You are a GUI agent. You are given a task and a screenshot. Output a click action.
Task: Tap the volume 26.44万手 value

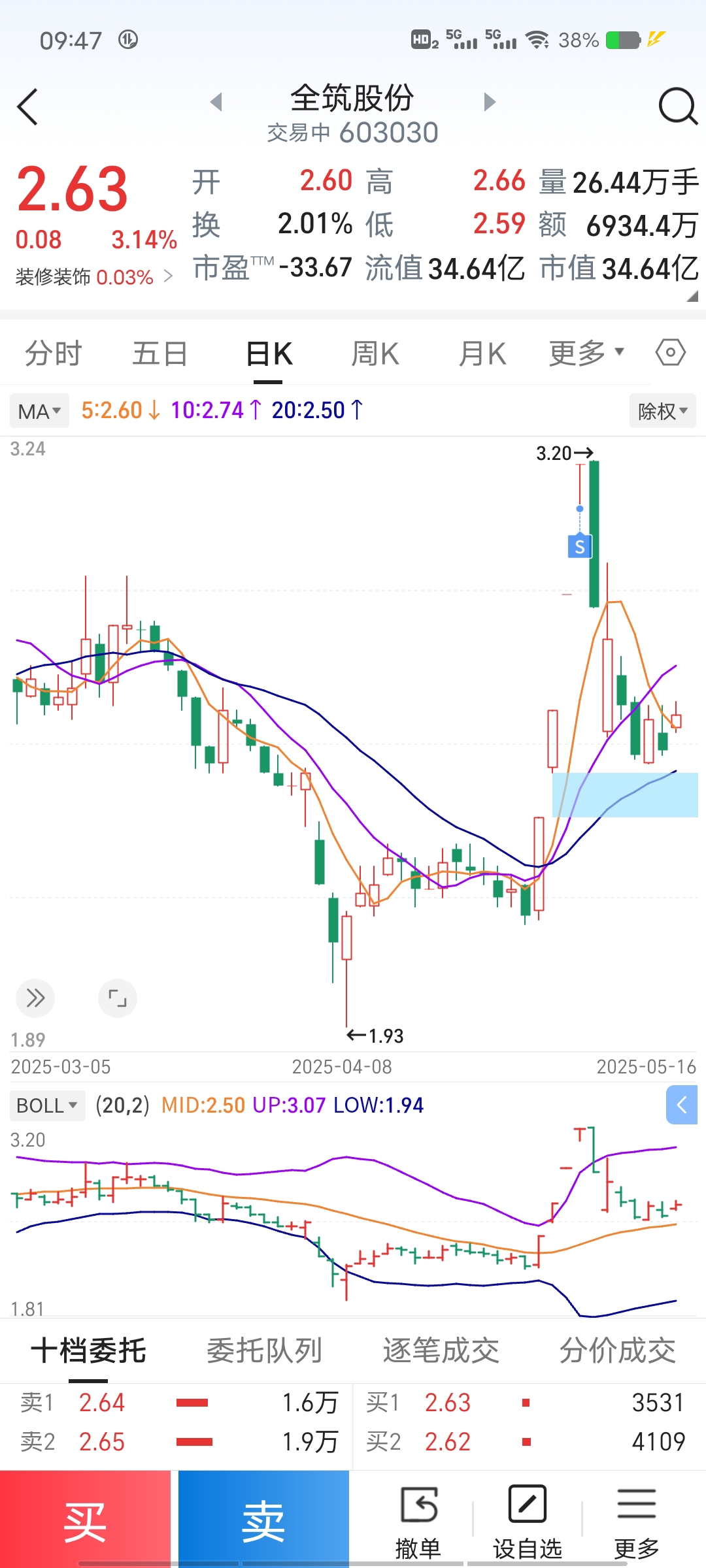635,182
